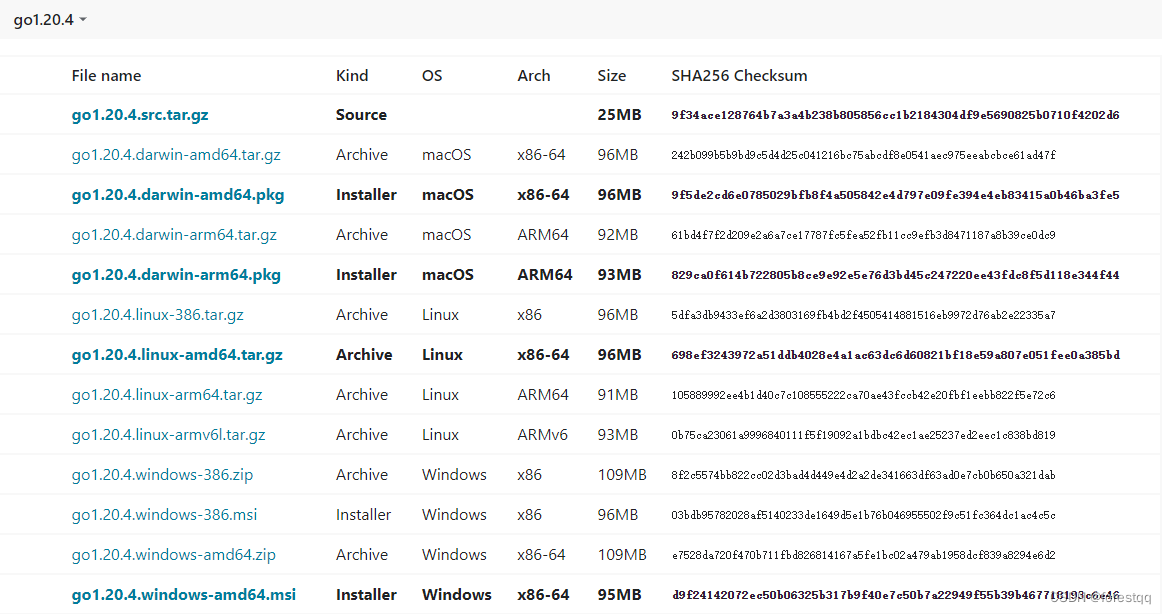1166x614 pixels.
Task: Download the go1.20.4.linux-amd64.tar.gz archive
Action: pyautogui.click(x=177, y=354)
